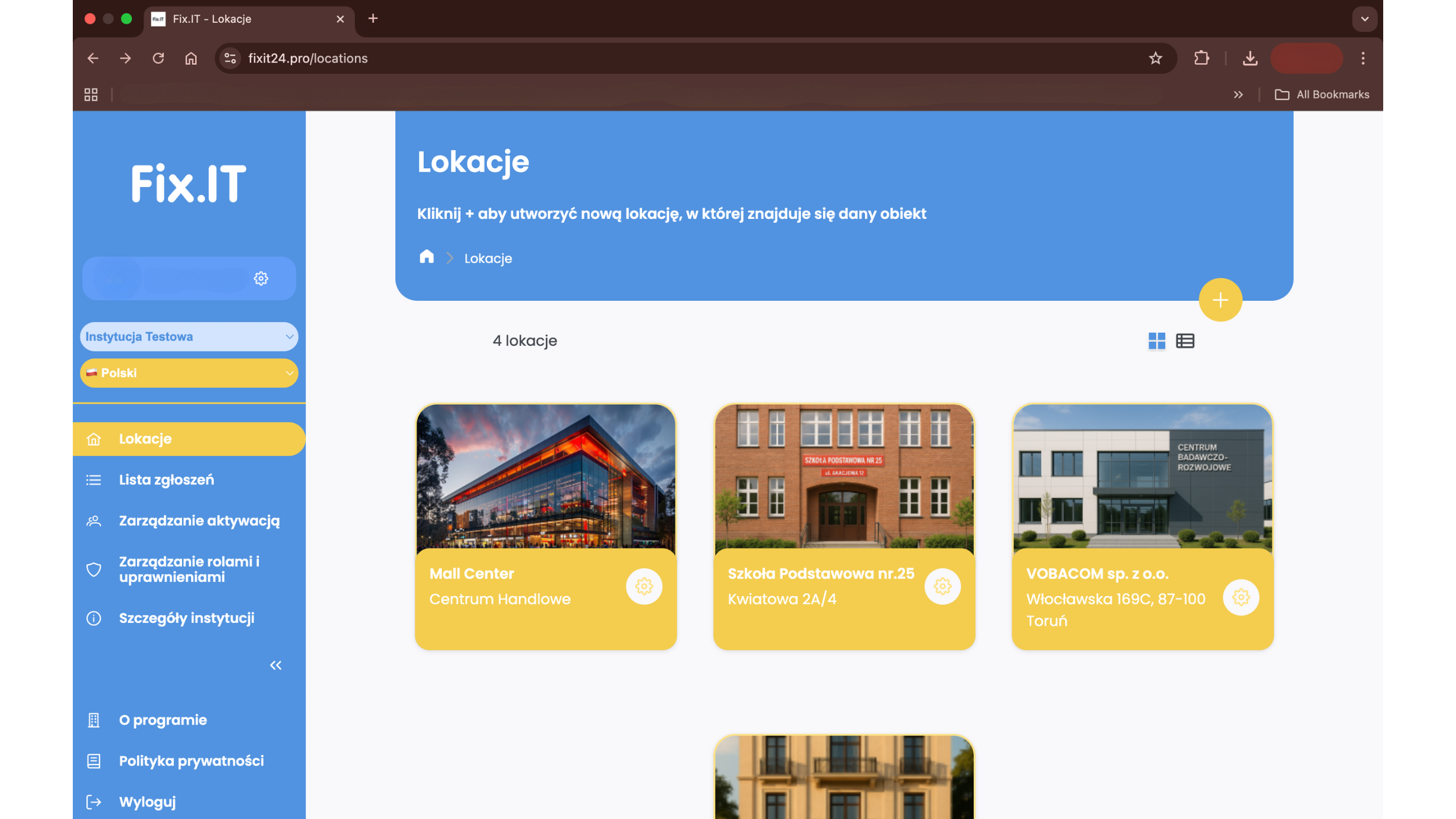Image resolution: width=1456 pixels, height=819 pixels.
Task: Click the logout arrow icon beside Wyloguj
Action: pos(94,802)
